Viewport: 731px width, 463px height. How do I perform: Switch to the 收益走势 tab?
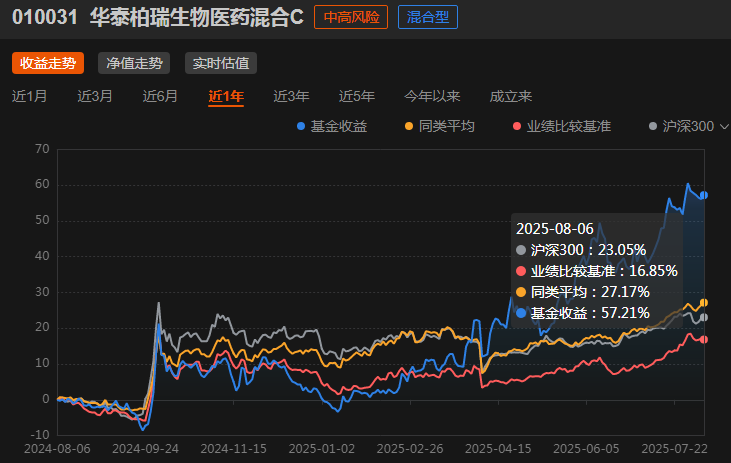coord(48,63)
